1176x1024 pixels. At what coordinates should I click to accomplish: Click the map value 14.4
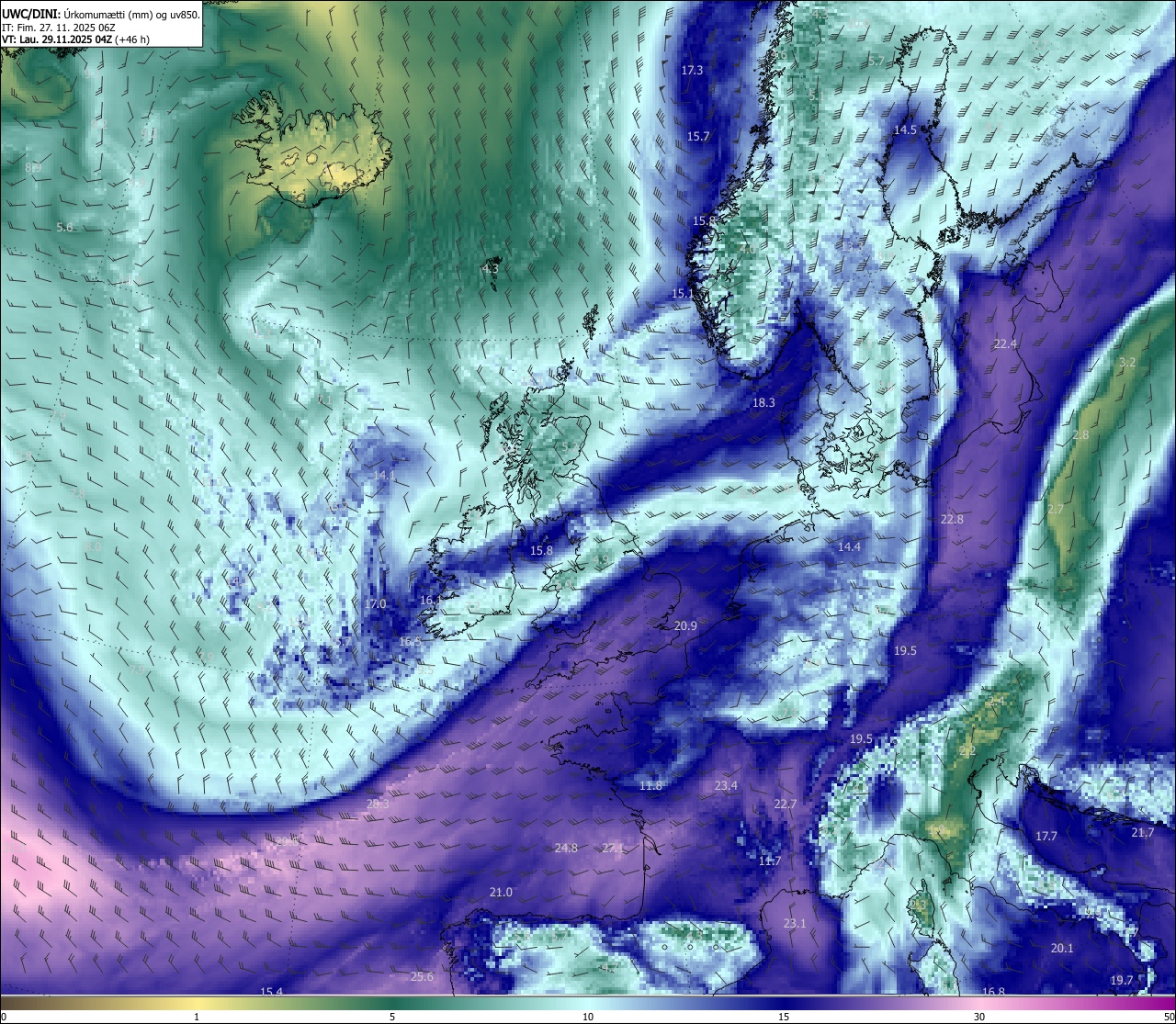click(849, 547)
